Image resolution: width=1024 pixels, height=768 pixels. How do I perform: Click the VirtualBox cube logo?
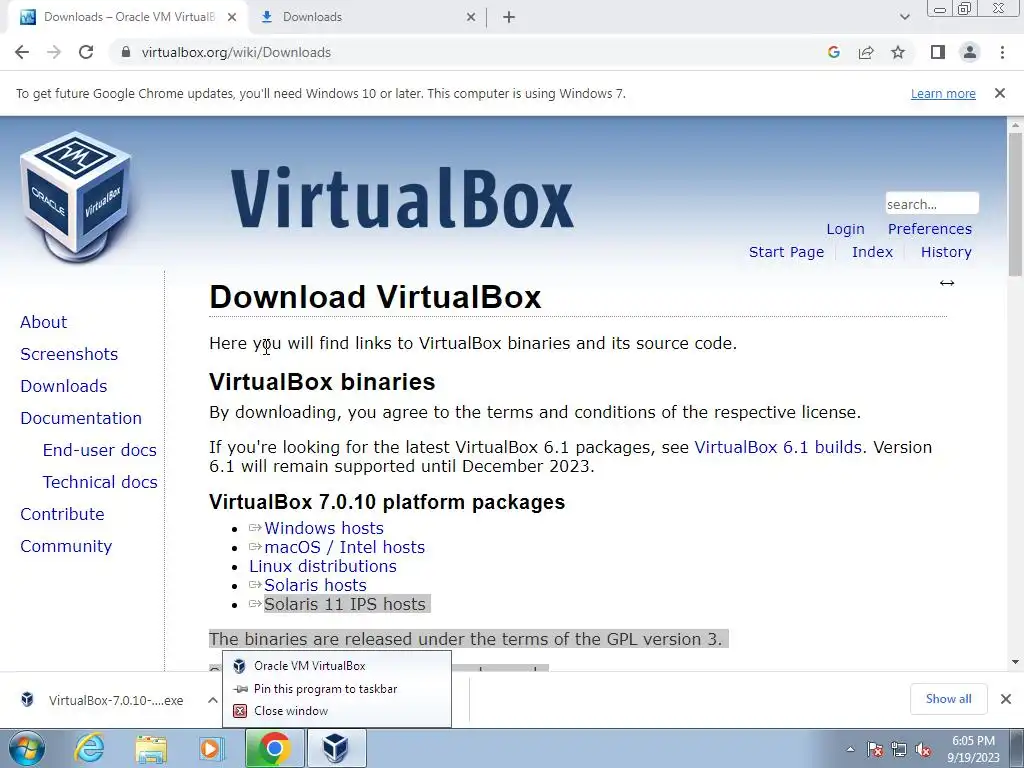[x=76, y=196]
